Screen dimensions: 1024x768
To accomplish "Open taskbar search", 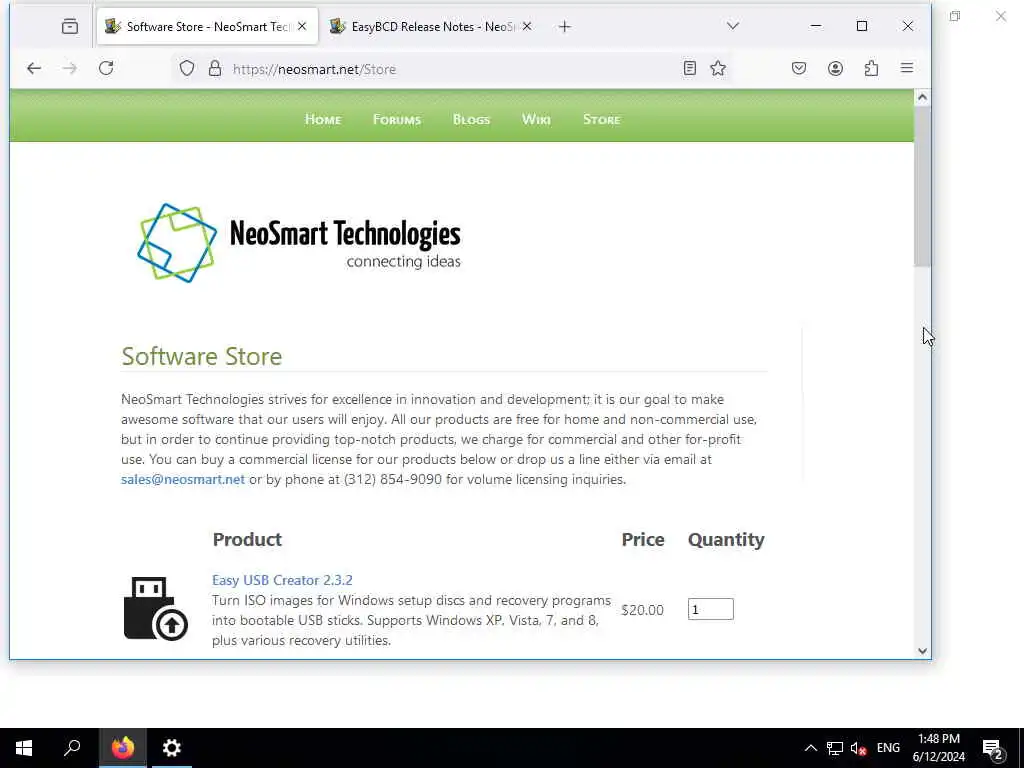I will coord(72,748).
